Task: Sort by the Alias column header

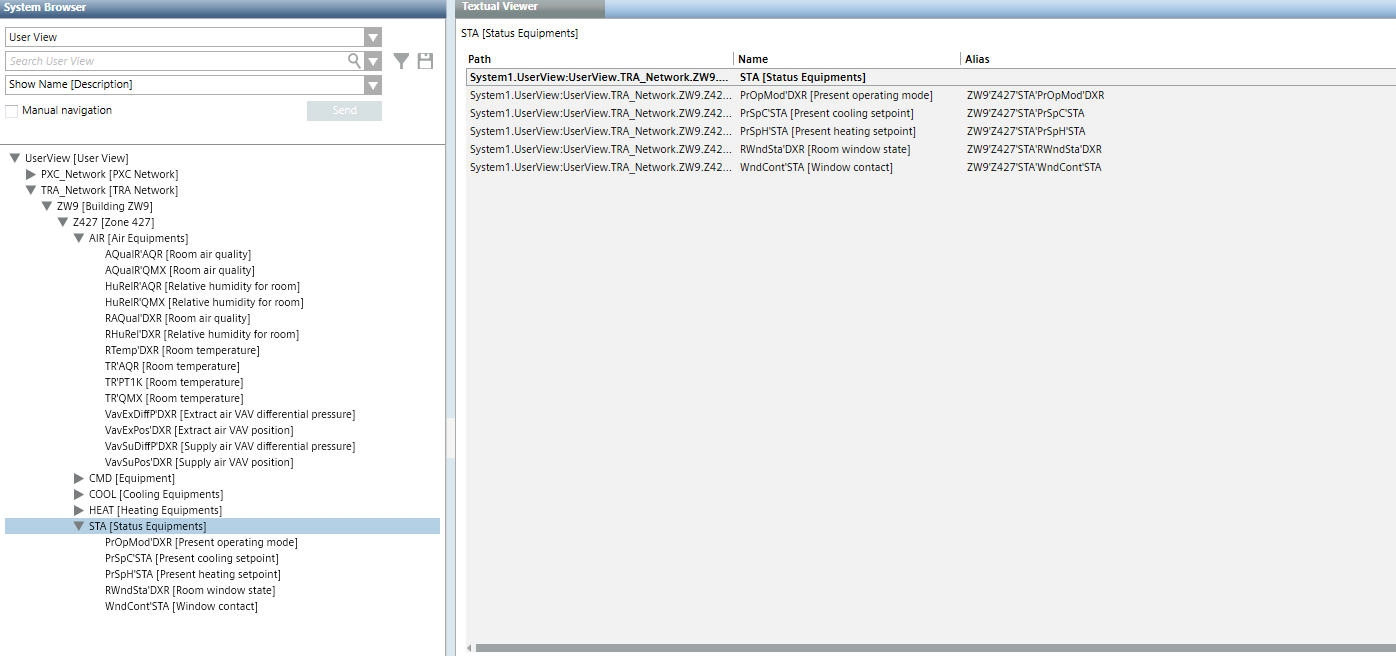Action: (x=977, y=59)
